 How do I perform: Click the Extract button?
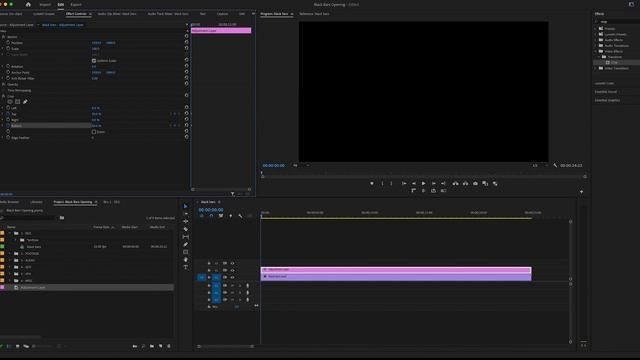[x=465, y=184]
